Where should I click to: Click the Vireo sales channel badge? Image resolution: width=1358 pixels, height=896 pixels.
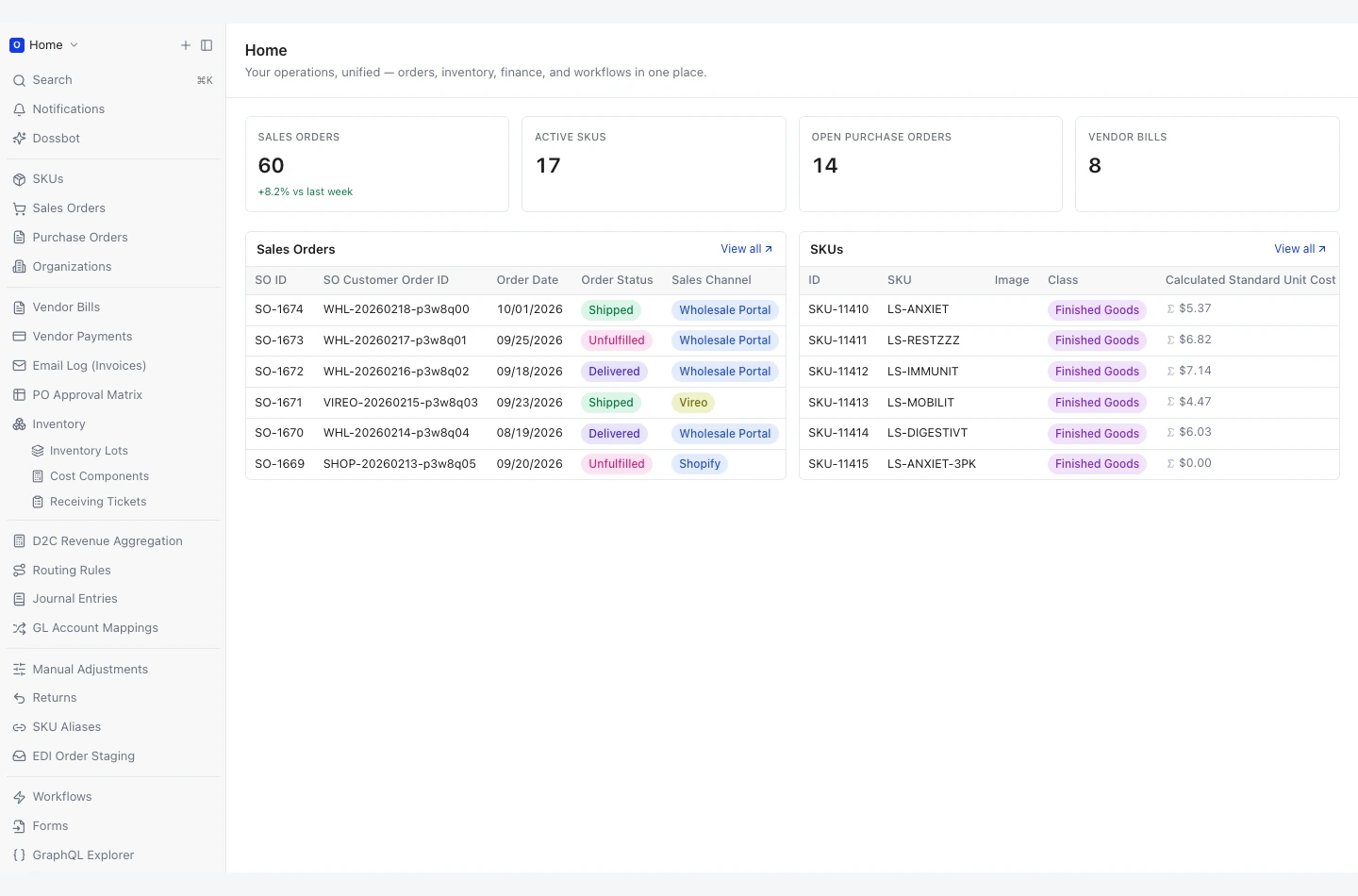tap(693, 403)
